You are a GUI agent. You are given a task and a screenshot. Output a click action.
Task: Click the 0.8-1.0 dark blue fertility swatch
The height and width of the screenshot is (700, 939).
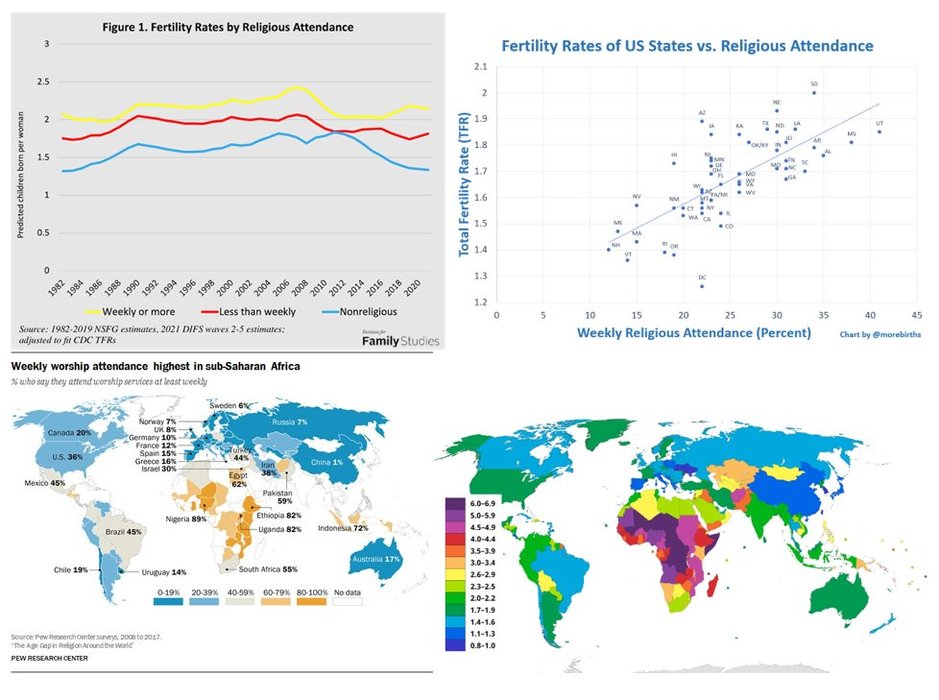click(455, 646)
